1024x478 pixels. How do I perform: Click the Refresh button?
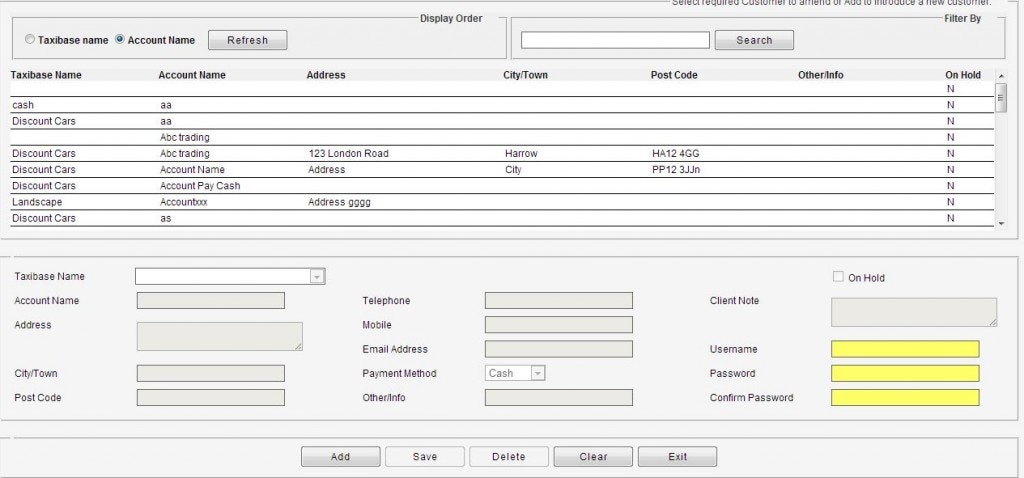pos(248,40)
